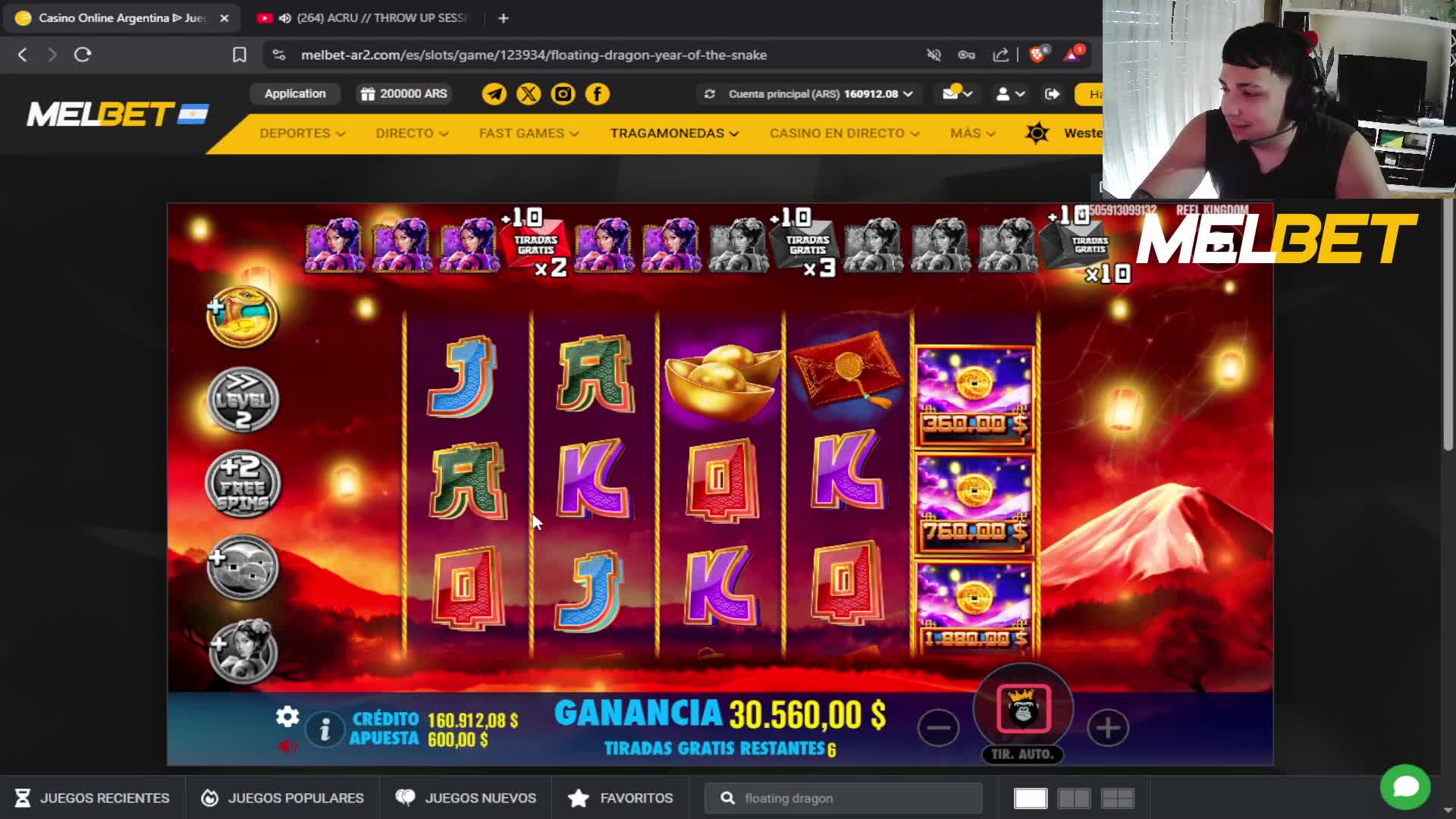The image size is (1456, 819).
Task: Open Brave Shields lion icon
Action: 1038,54
